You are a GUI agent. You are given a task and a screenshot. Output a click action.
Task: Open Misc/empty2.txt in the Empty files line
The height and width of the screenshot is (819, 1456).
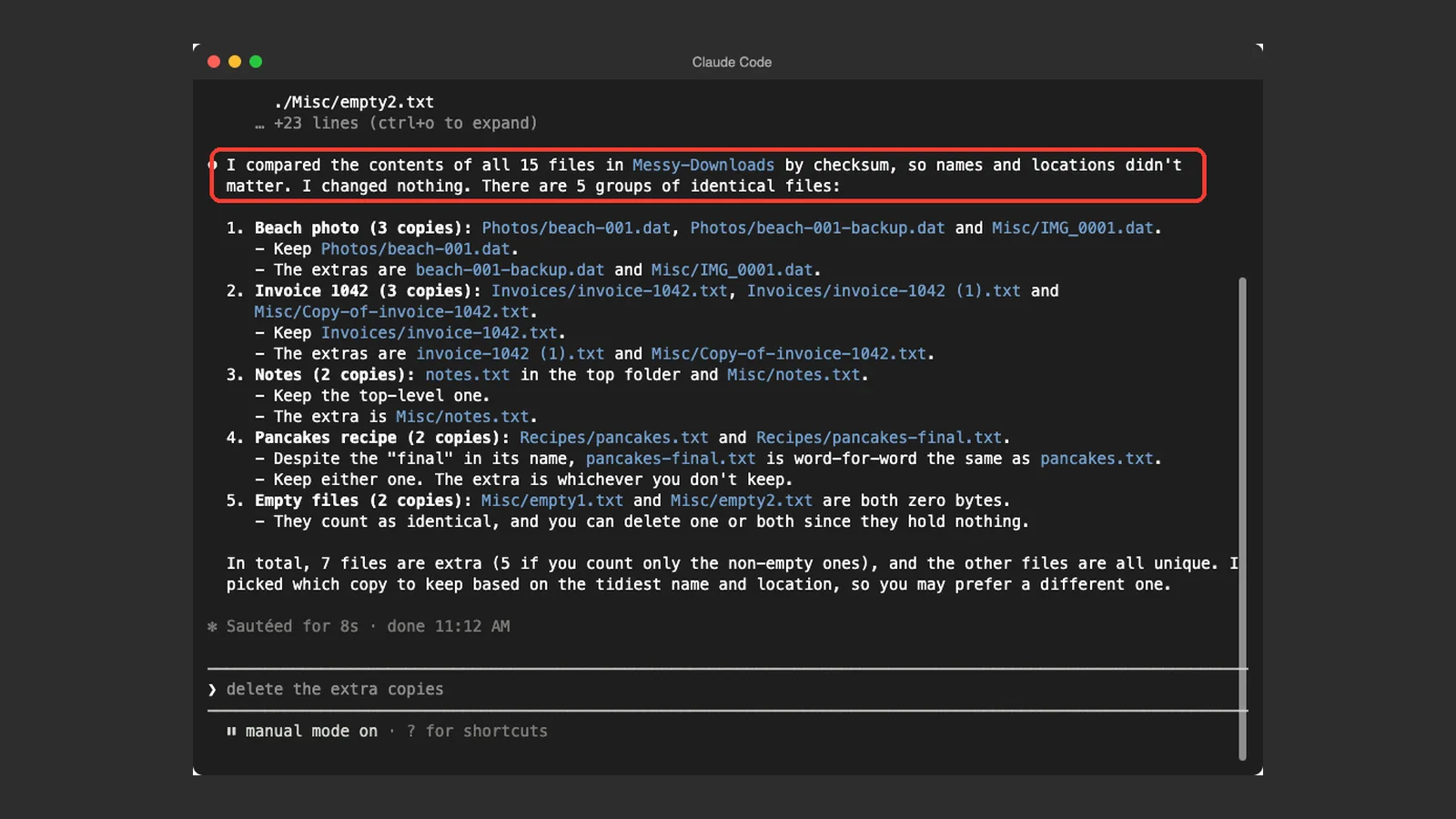pos(742,500)
